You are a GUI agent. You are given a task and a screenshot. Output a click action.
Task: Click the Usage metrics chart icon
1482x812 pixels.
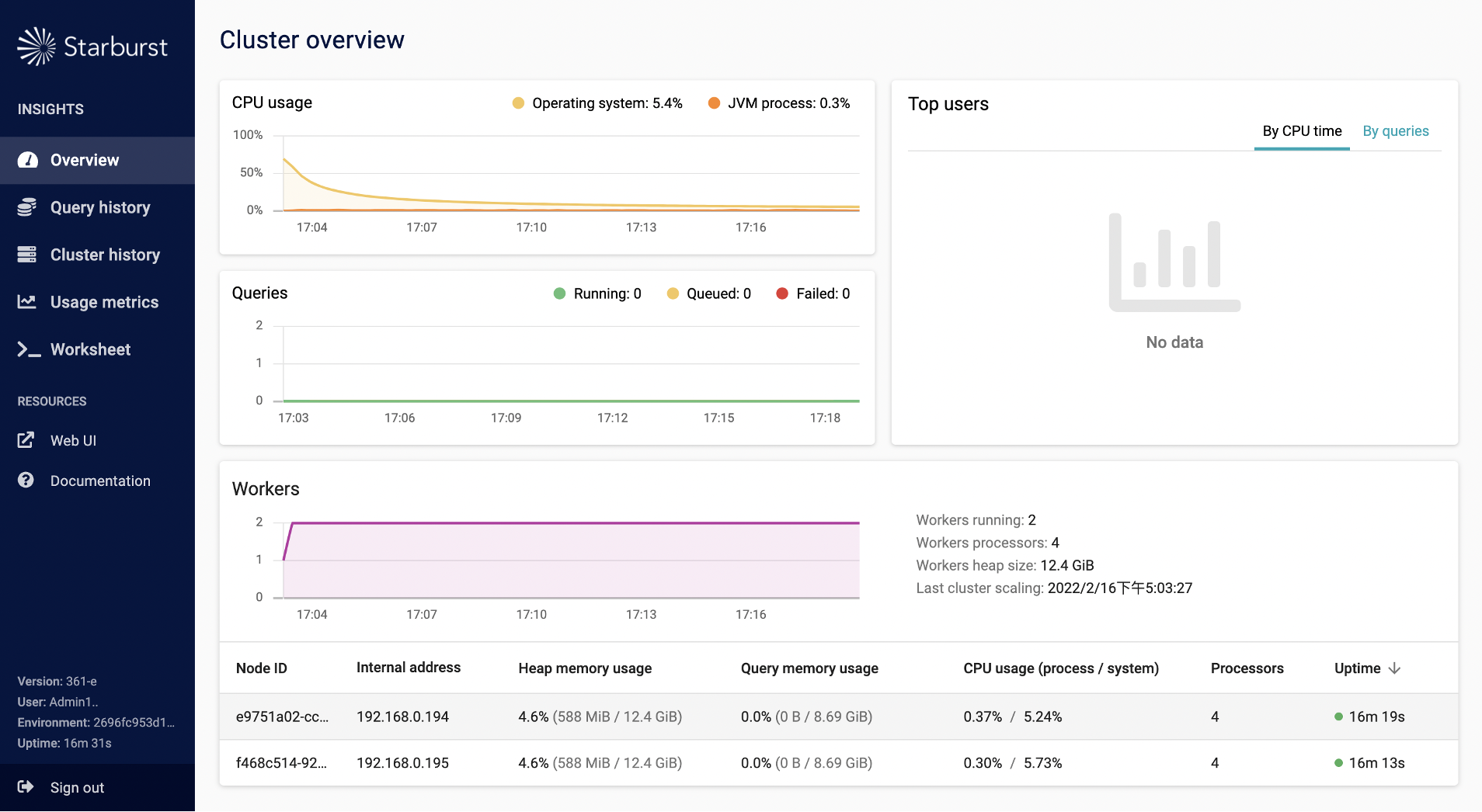27,302
